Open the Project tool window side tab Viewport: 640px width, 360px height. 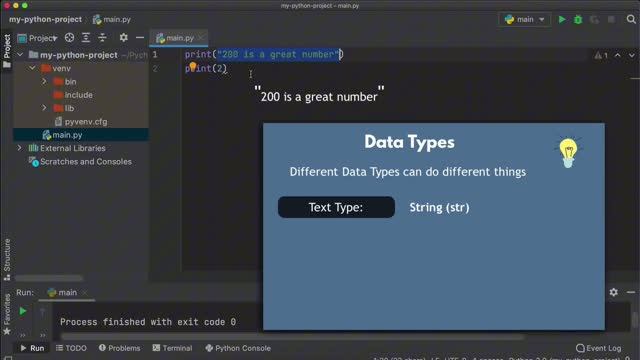[7, 51]
